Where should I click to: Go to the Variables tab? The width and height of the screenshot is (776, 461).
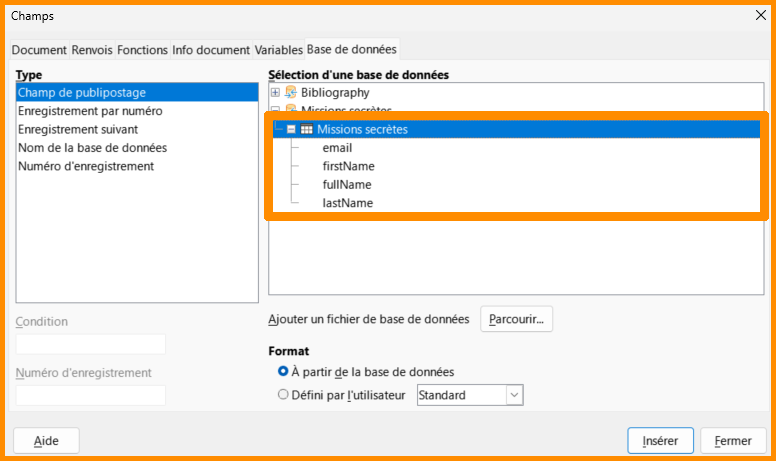278,49
